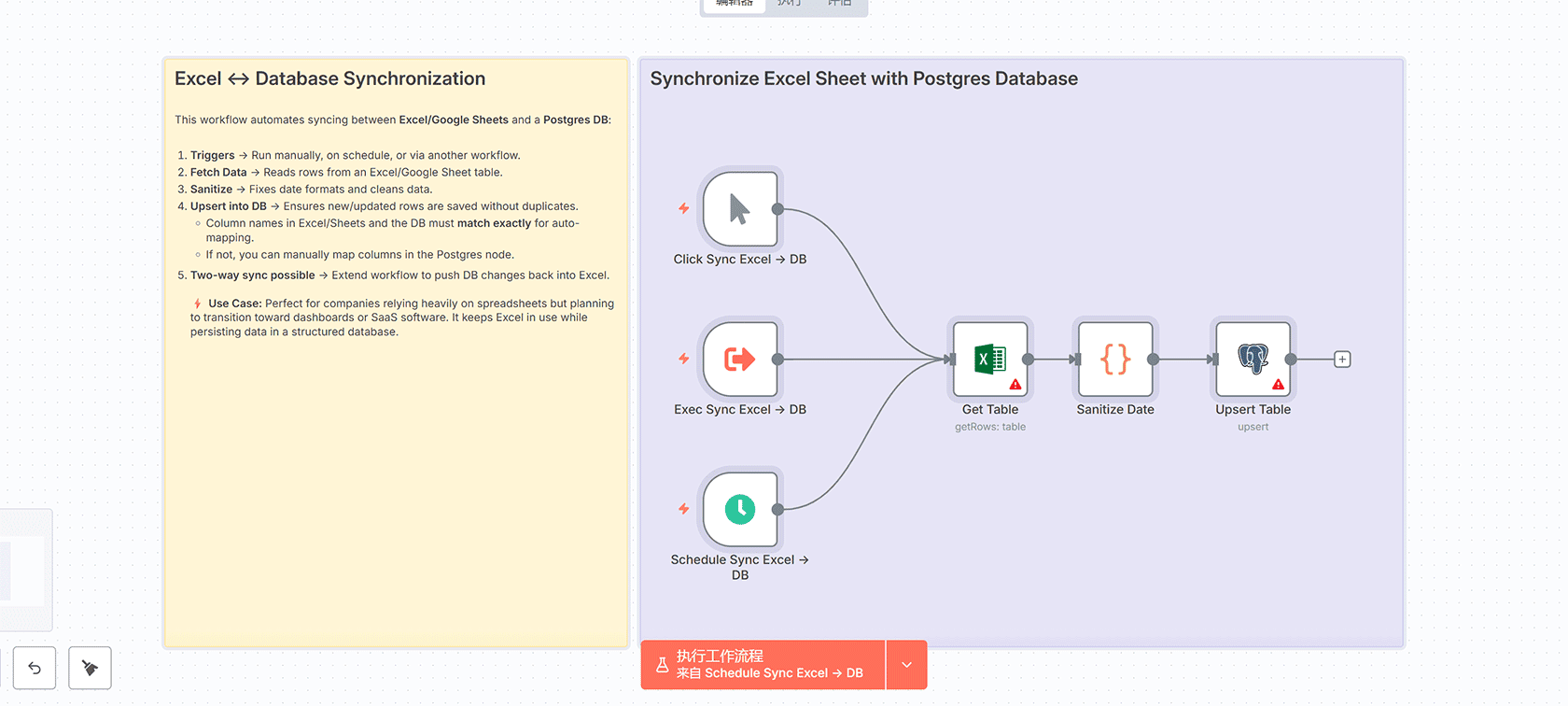Open the Schedule Sync Excel clock node
The height and width of the screenshot is (706, 1568).
click(739, 509)
